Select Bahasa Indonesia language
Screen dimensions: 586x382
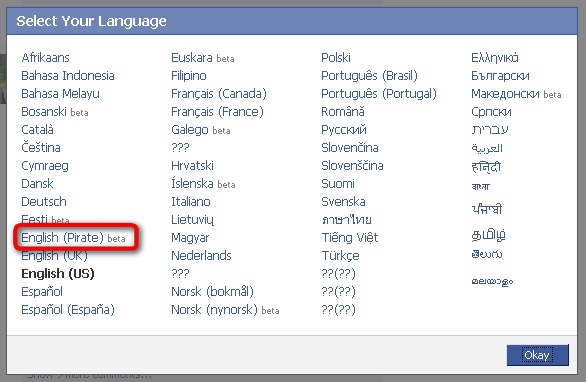(68, 76)
